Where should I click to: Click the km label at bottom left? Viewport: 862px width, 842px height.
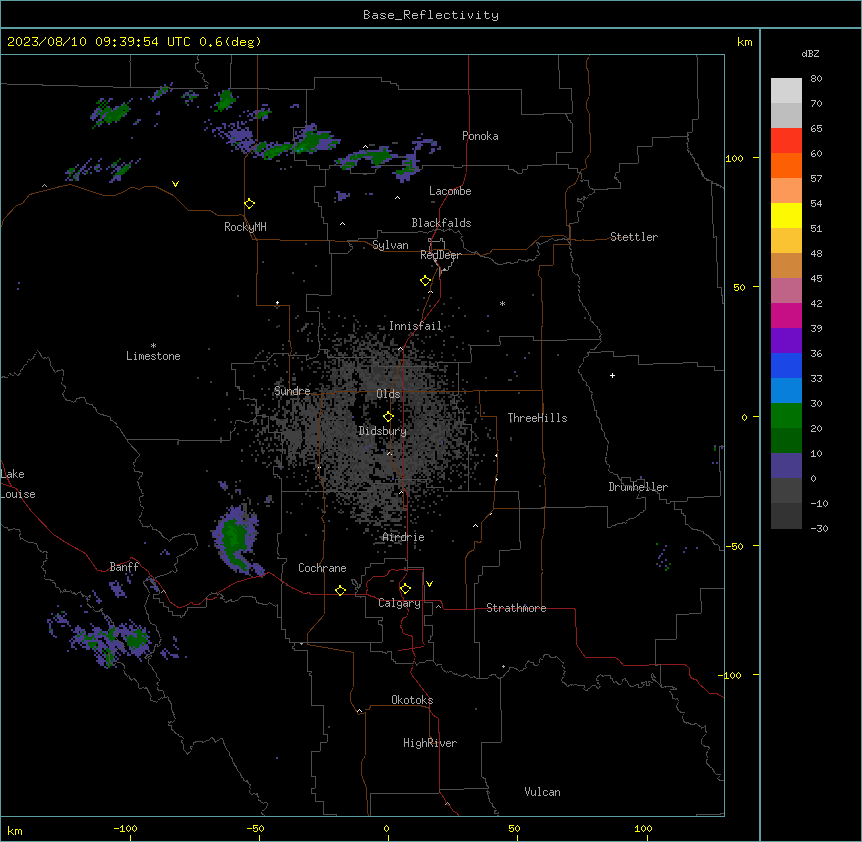[x=14, y=830]
